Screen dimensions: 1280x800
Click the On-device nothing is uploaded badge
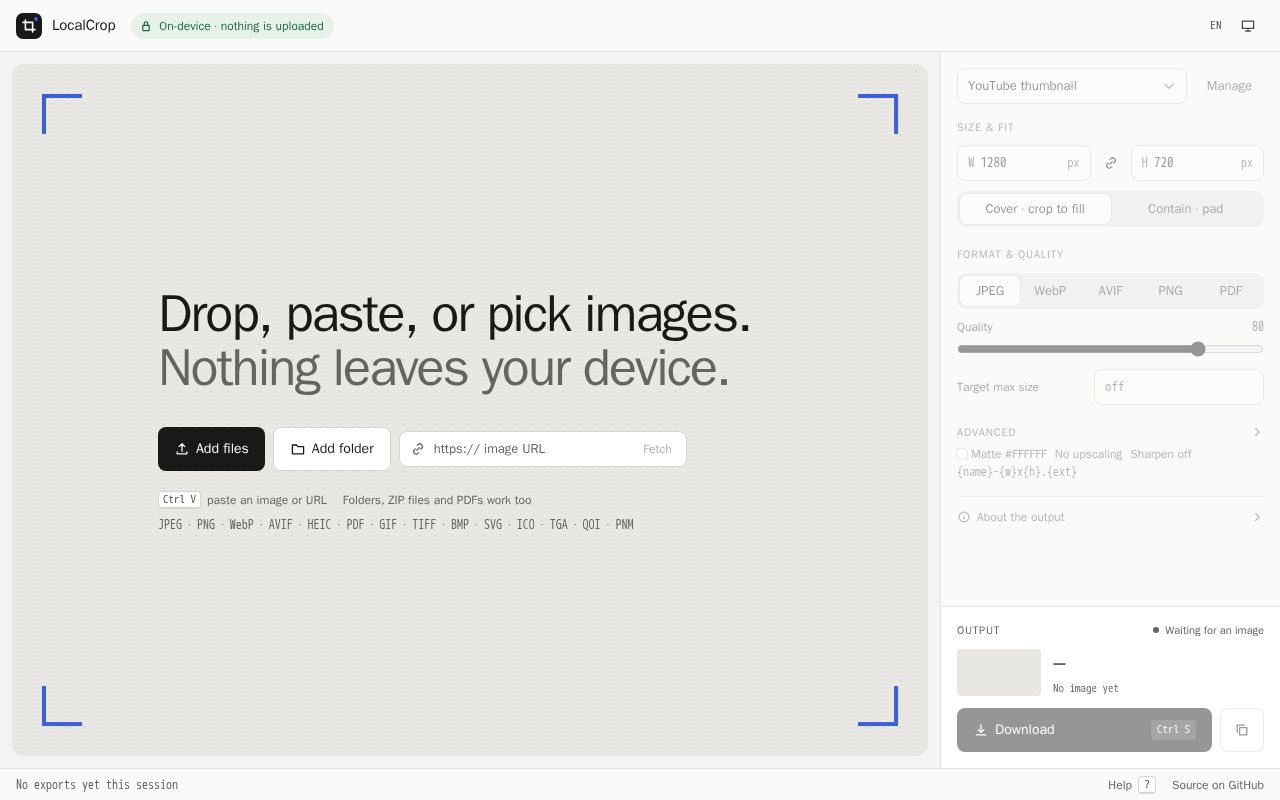pos(232,26)
